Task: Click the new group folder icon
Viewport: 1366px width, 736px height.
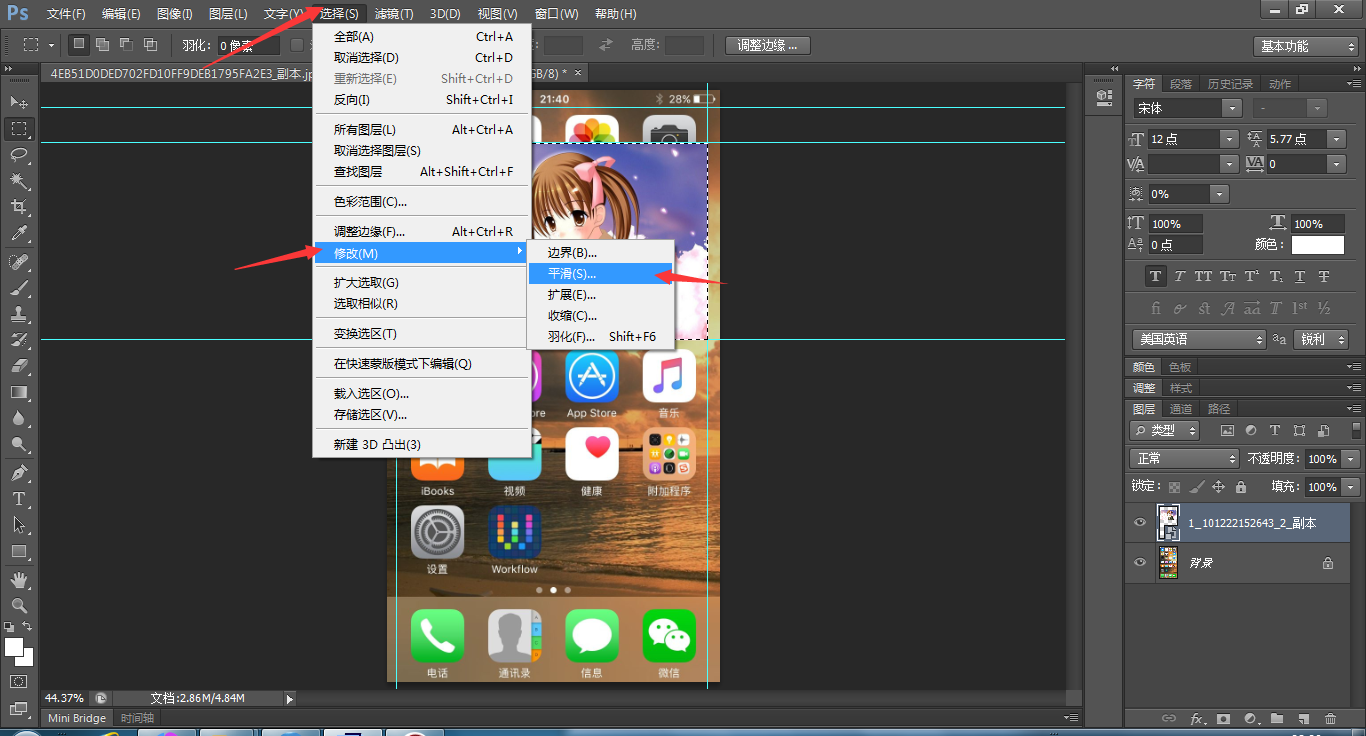Action: (x=1277, y=718)
